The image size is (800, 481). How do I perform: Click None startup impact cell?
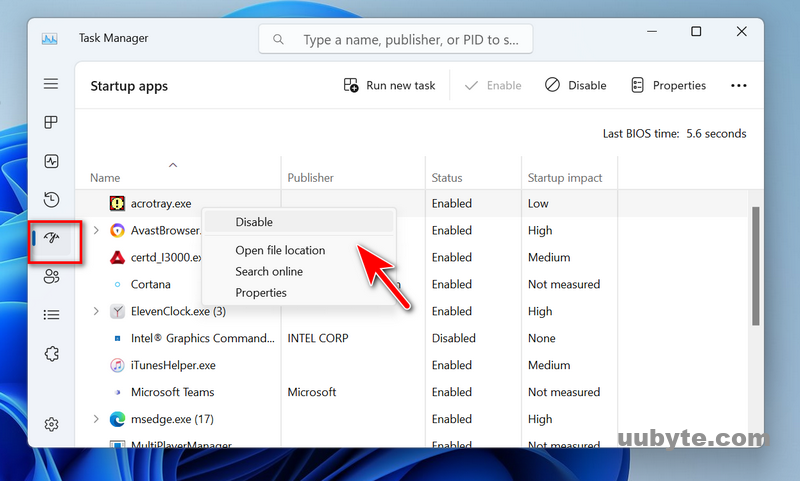[x=541, y=338]
